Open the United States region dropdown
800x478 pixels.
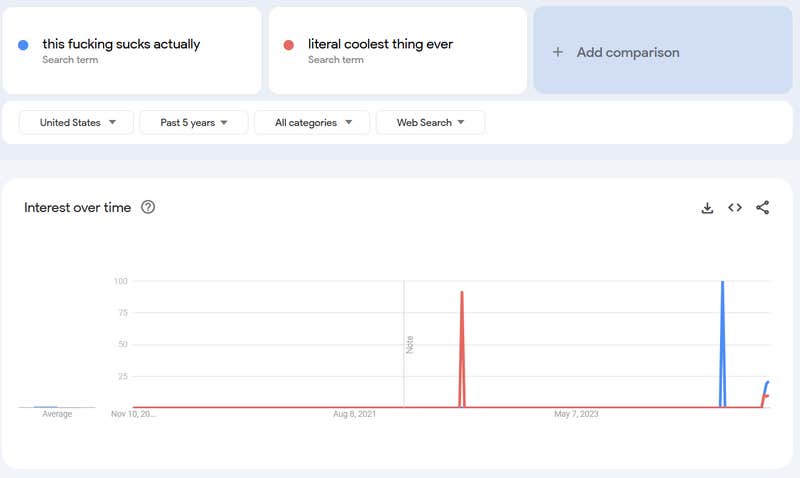pyautogui.click(x=76, y=122)
